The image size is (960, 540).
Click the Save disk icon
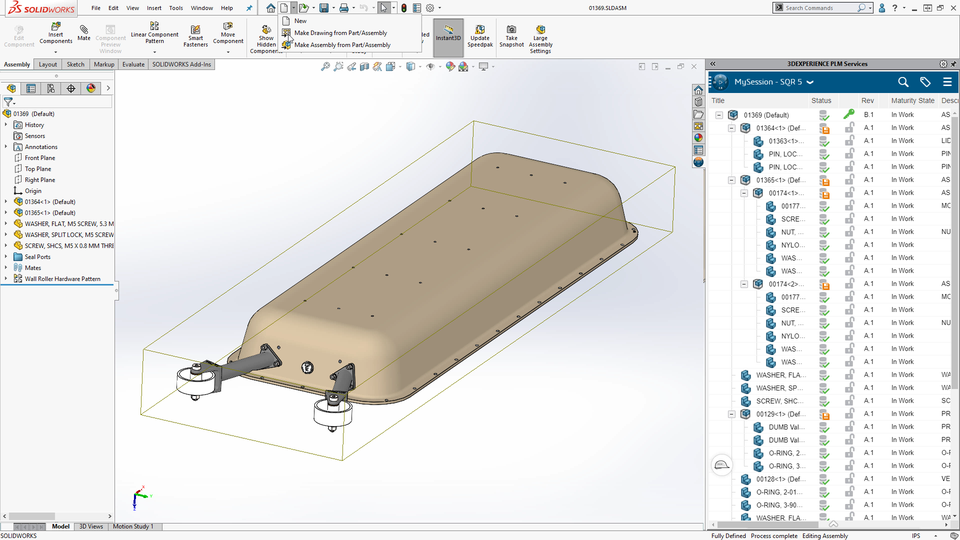[x=324, y=8]
